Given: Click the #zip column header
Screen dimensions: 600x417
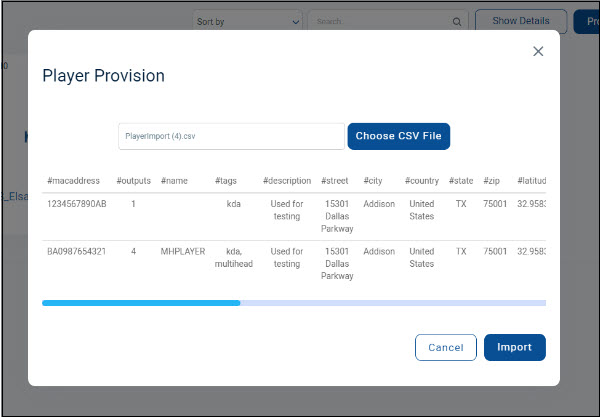Looking at the screenshot, I should (492, 181).
